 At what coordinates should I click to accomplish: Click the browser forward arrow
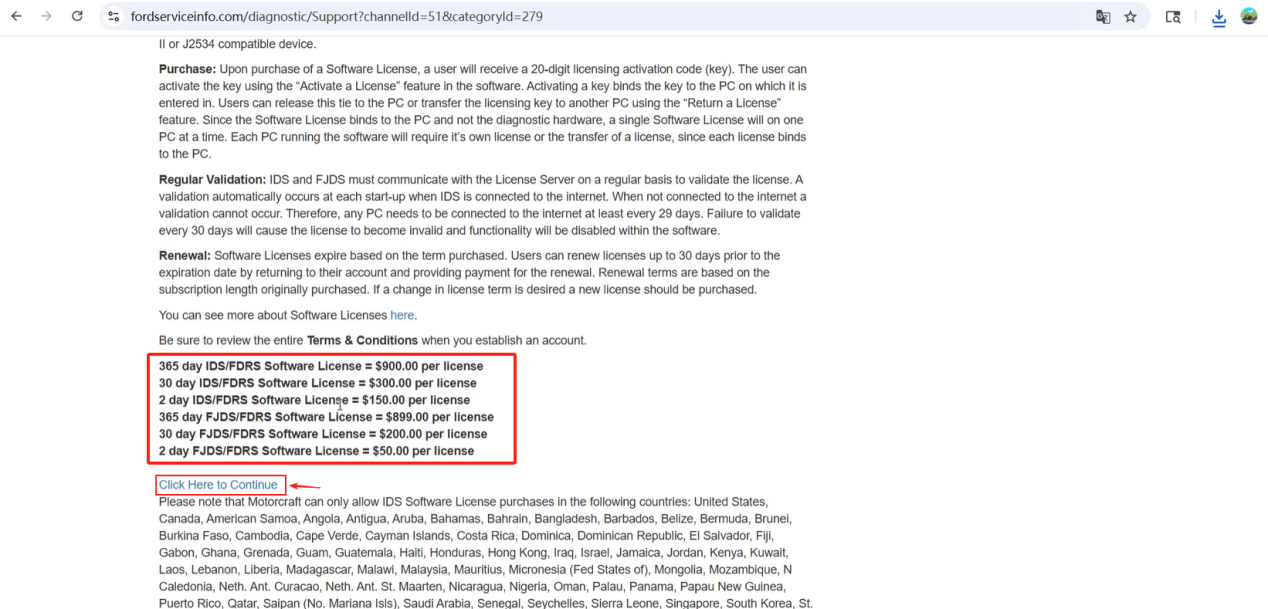(47, 16)
